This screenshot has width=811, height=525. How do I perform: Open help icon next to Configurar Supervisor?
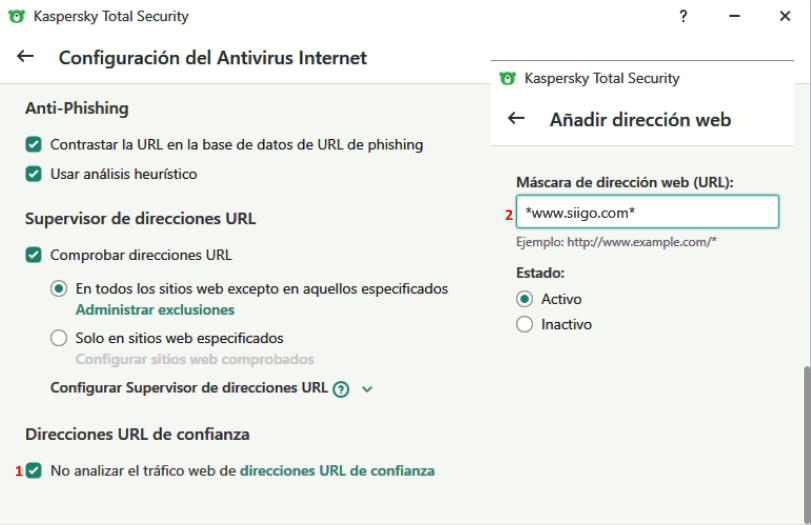tap(341, 389)
